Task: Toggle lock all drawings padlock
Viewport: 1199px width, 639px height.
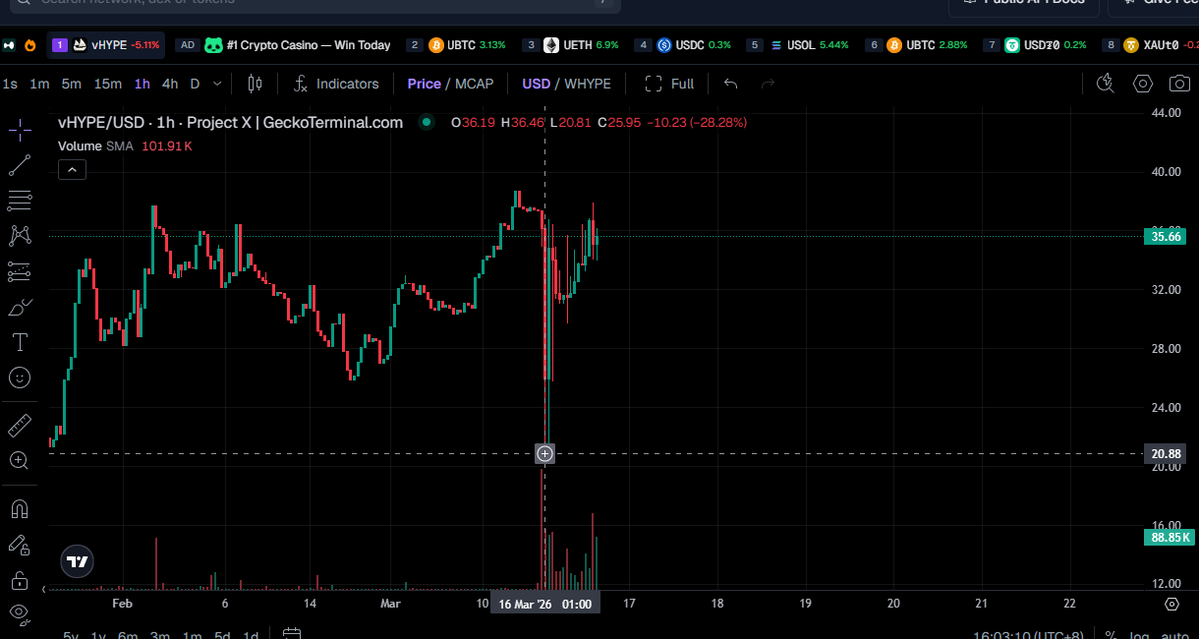Action: point(20,580)
